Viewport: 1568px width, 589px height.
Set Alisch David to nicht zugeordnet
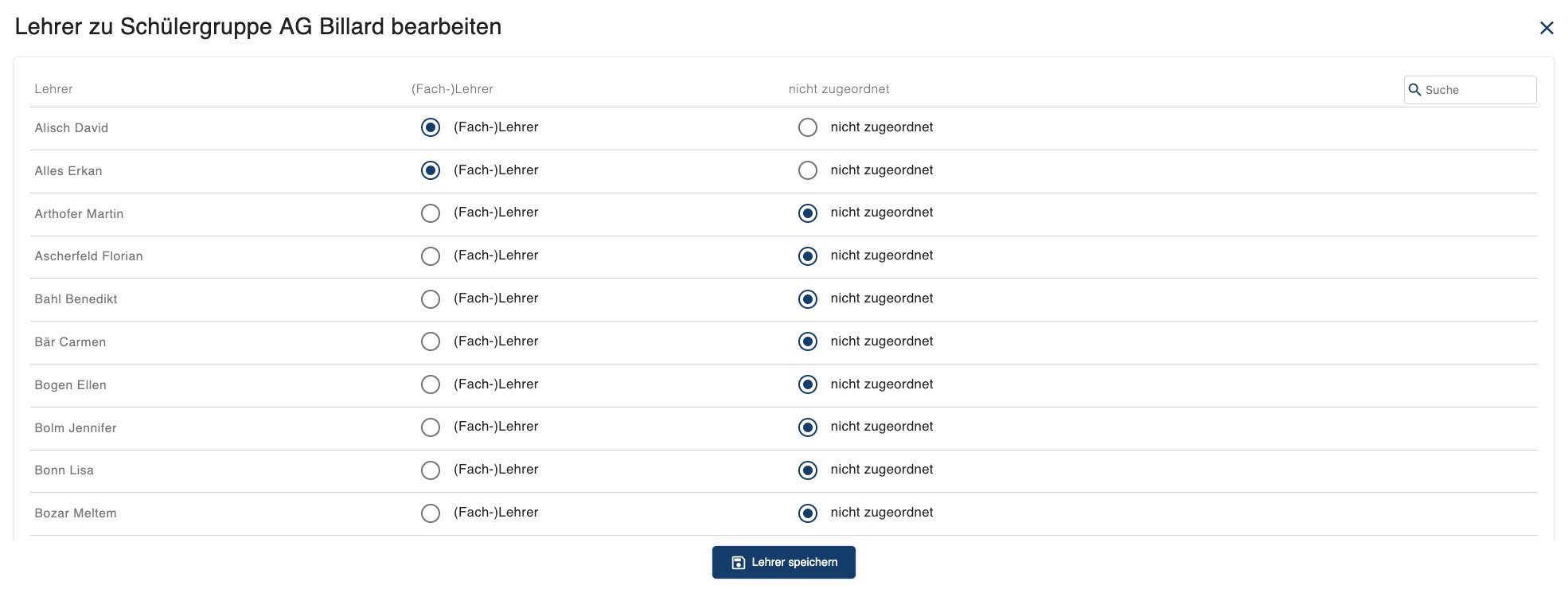point(808,127)
